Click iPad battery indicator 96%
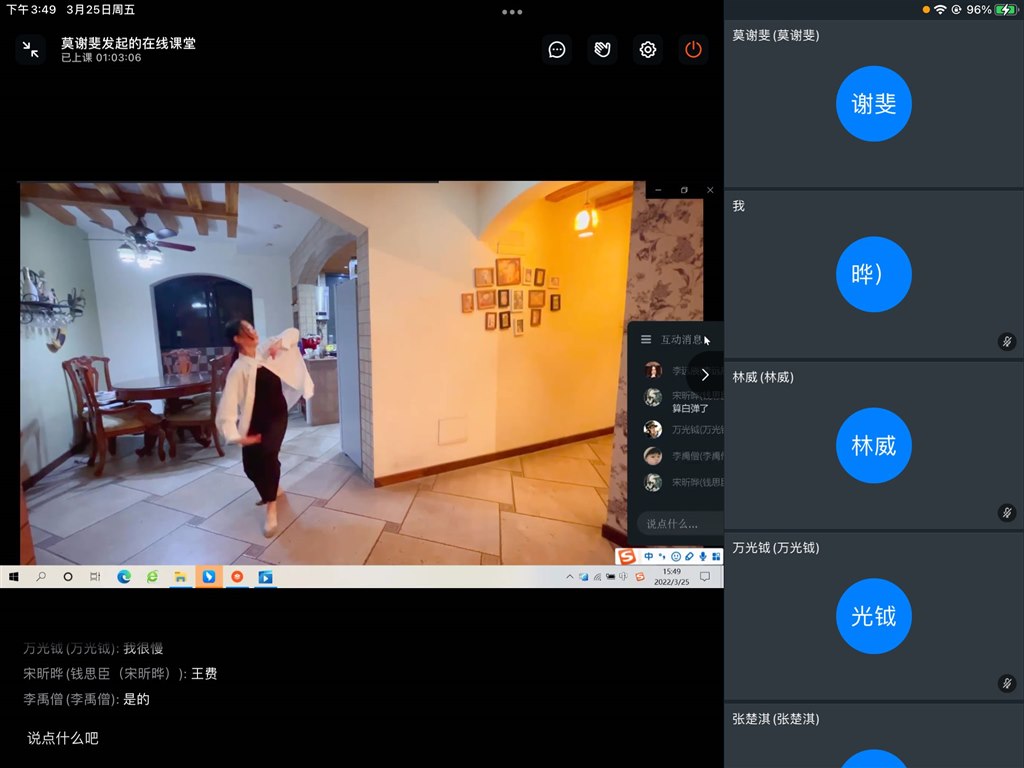This screenshot has height=768, width=1024. pos(991,10)
